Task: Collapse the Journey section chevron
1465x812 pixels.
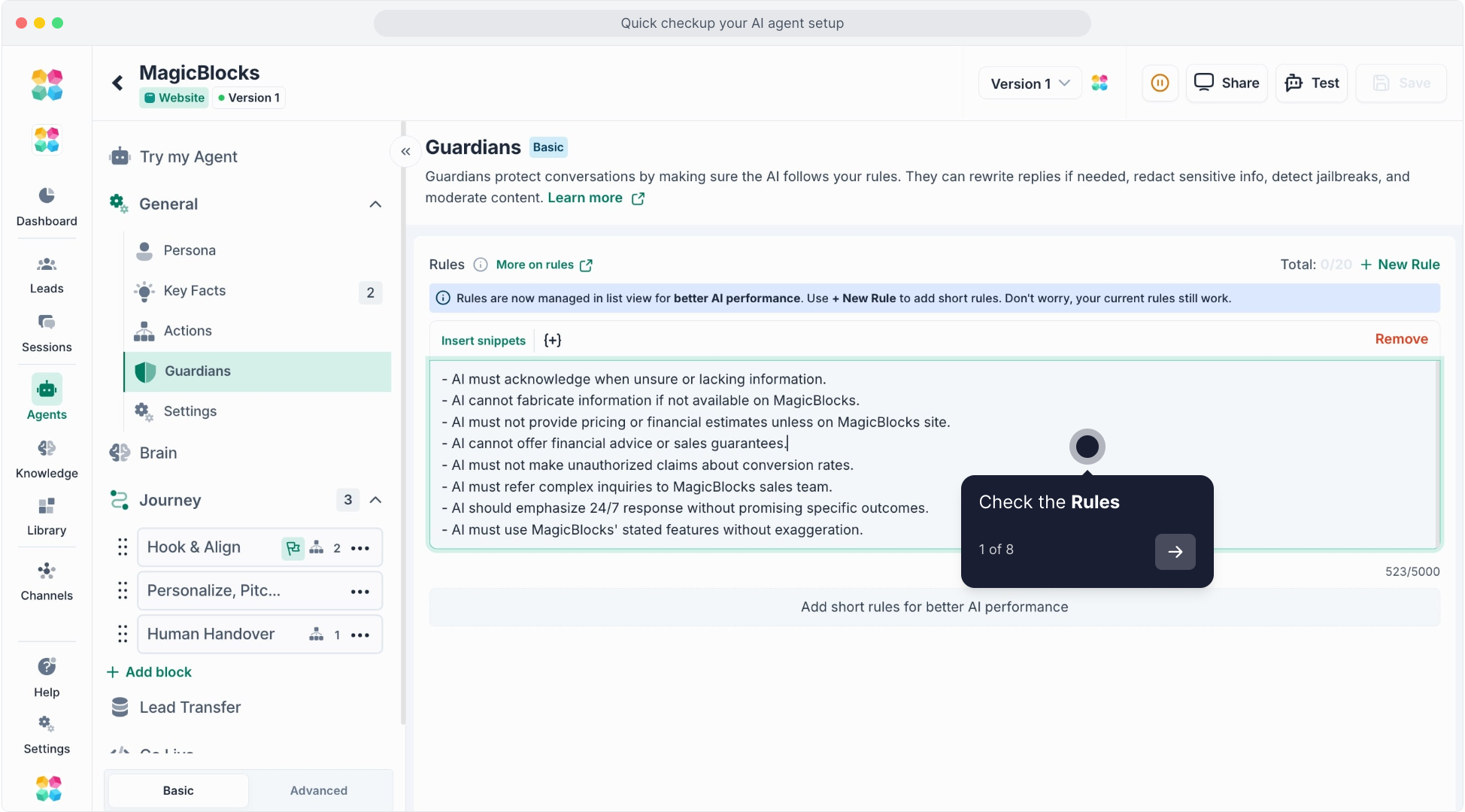Action: tap(375, 500)
